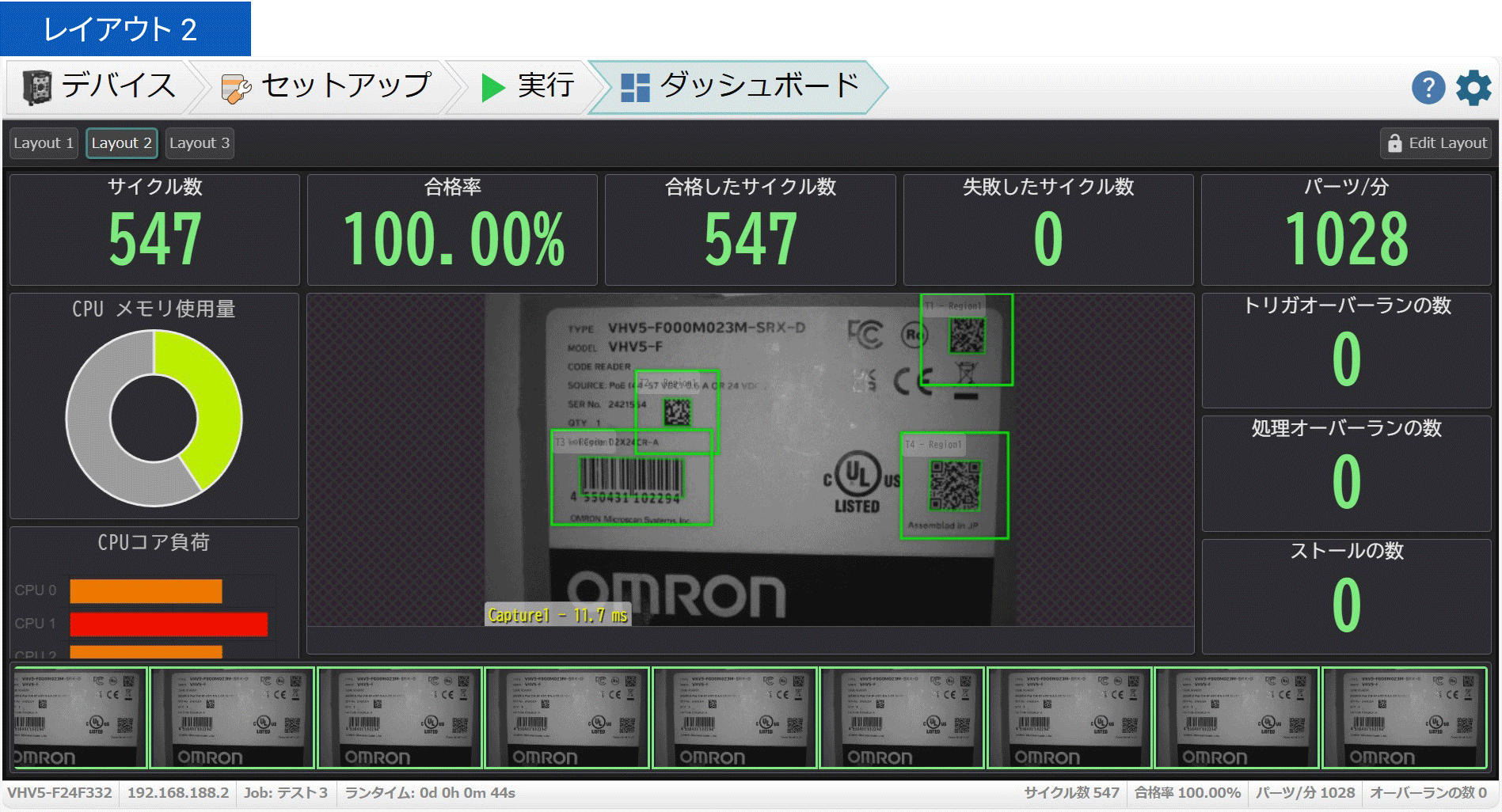Click the red CPU 1 load bar

click(169, 624)
